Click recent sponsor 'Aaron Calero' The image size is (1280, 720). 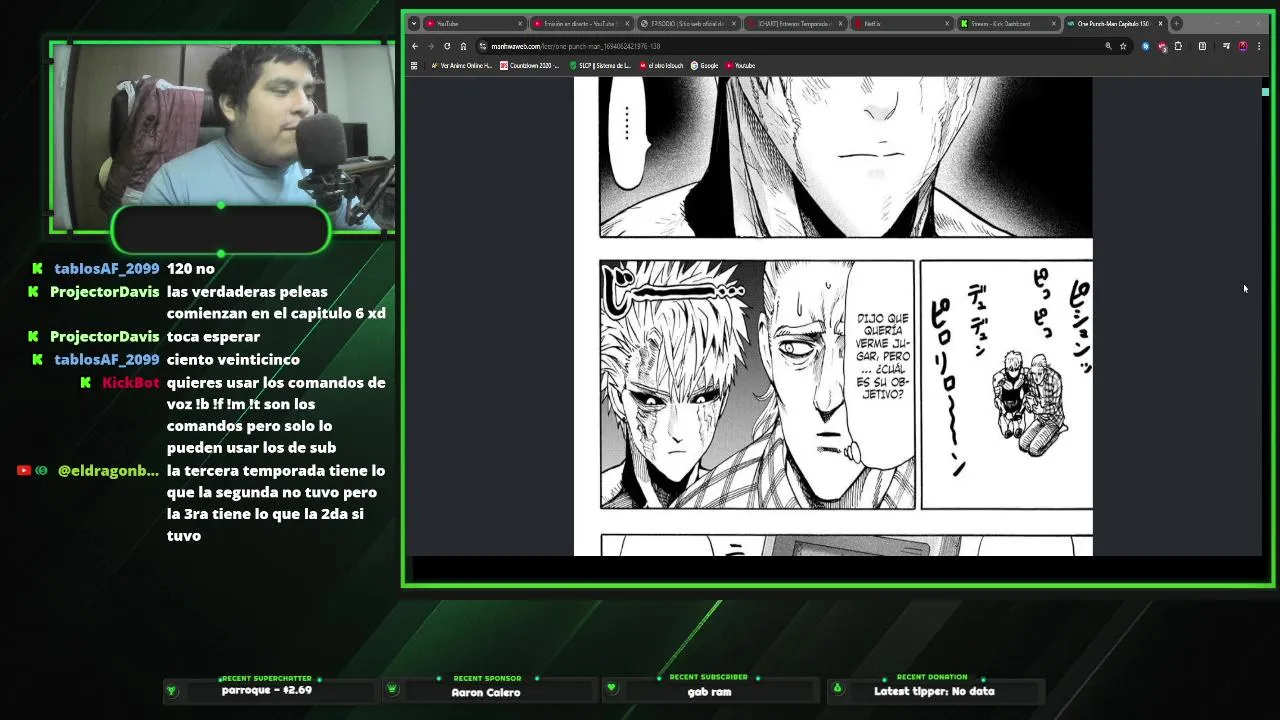(x=486, y=692)
